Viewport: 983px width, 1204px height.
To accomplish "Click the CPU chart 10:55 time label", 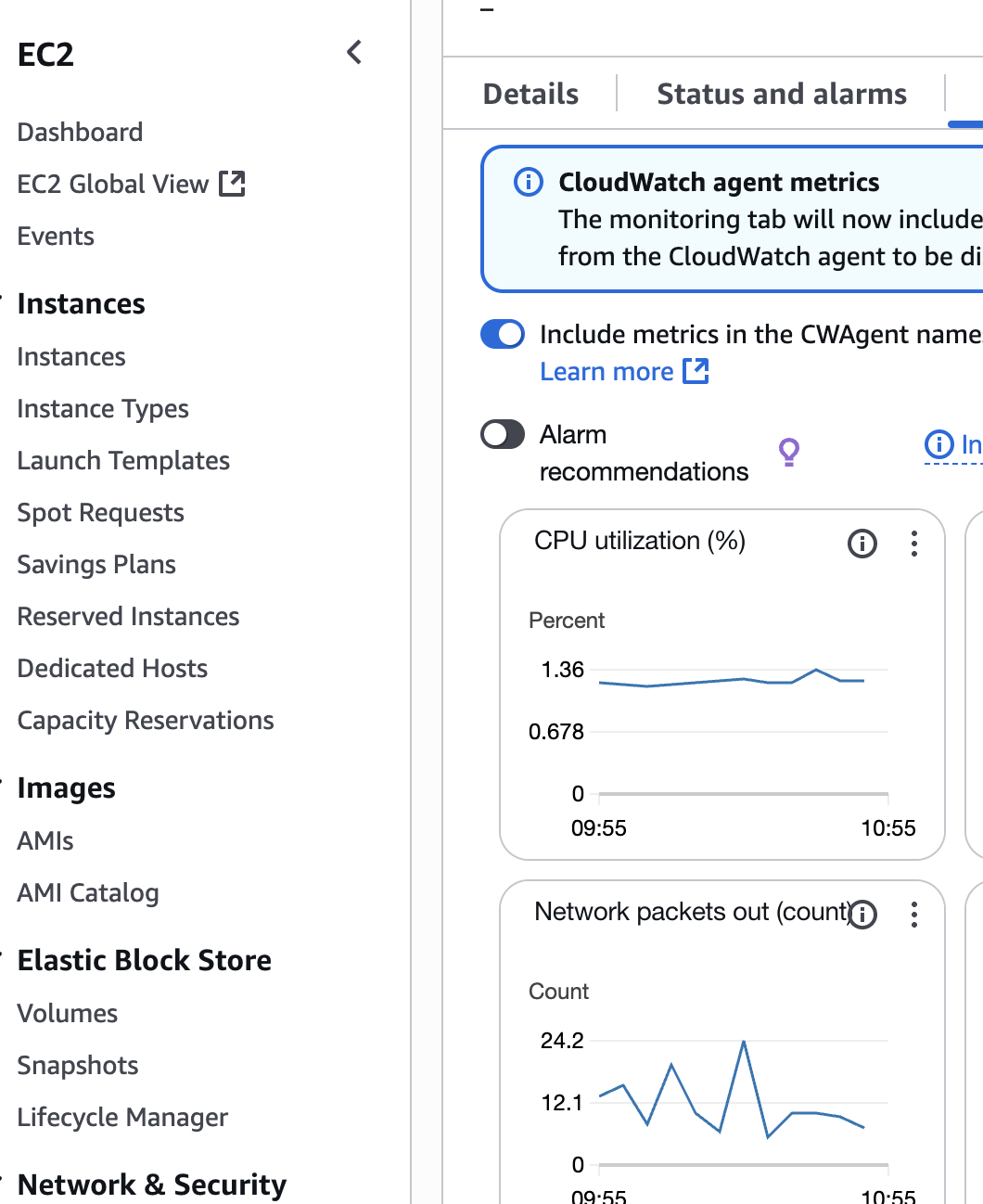I will click(888, 828).
